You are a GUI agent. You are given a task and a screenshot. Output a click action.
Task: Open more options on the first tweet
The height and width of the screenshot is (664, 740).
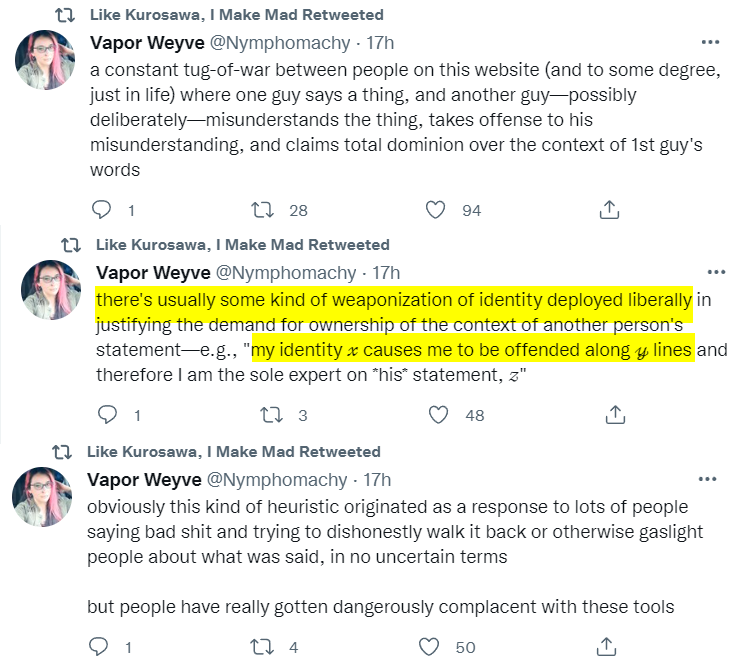pyautogui.click(x=710, y=42)
